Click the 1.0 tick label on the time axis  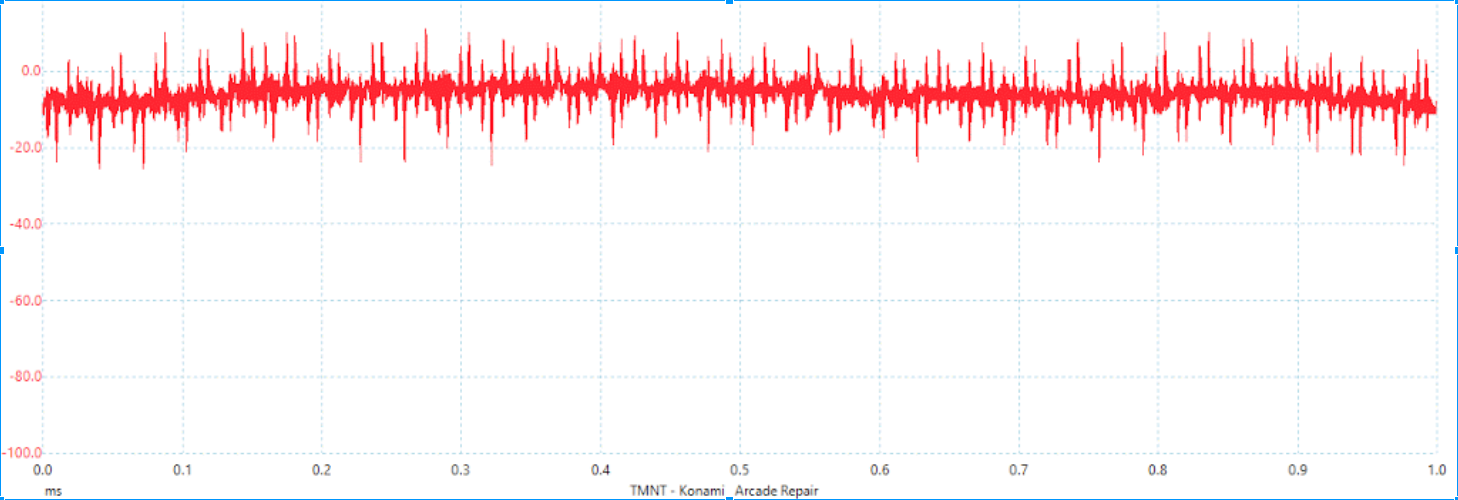(1435, 470)
